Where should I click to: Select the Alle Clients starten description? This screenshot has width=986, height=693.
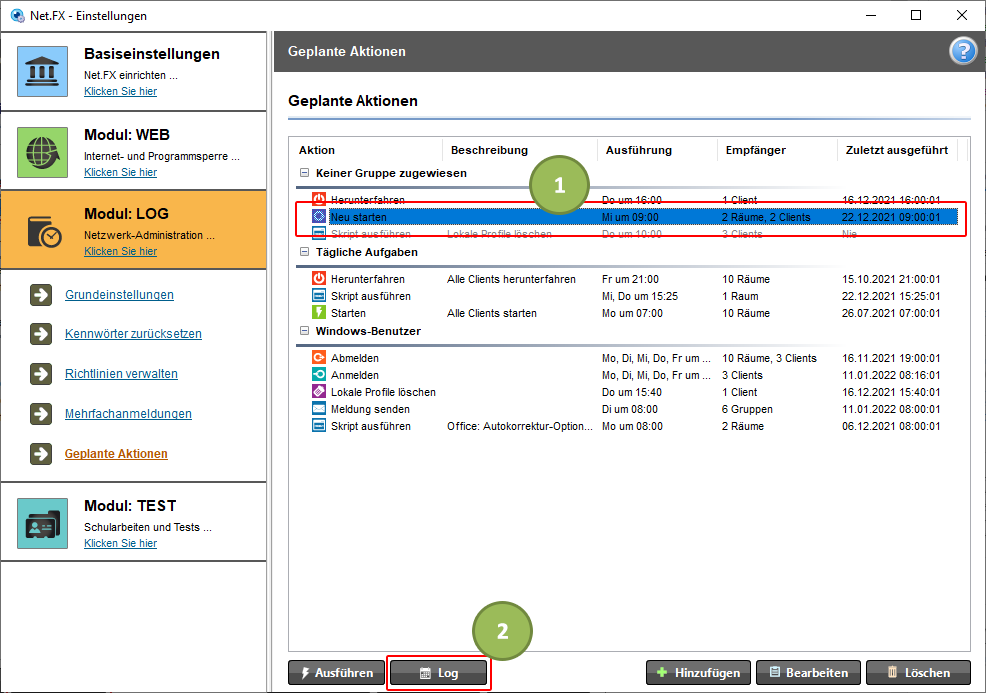click(492, 313)
